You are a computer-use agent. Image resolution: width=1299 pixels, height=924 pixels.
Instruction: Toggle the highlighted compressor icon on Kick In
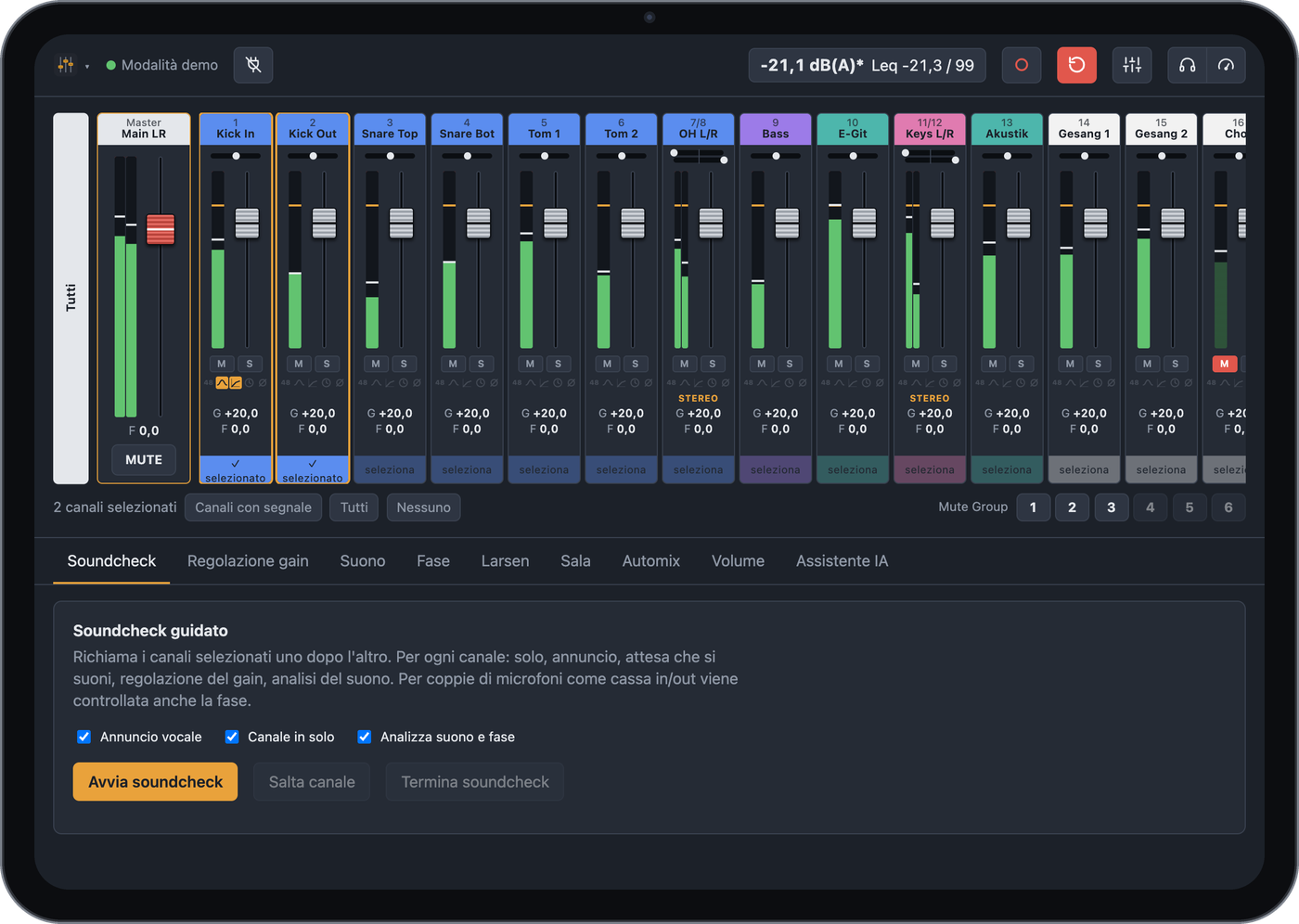coord(236,383)
